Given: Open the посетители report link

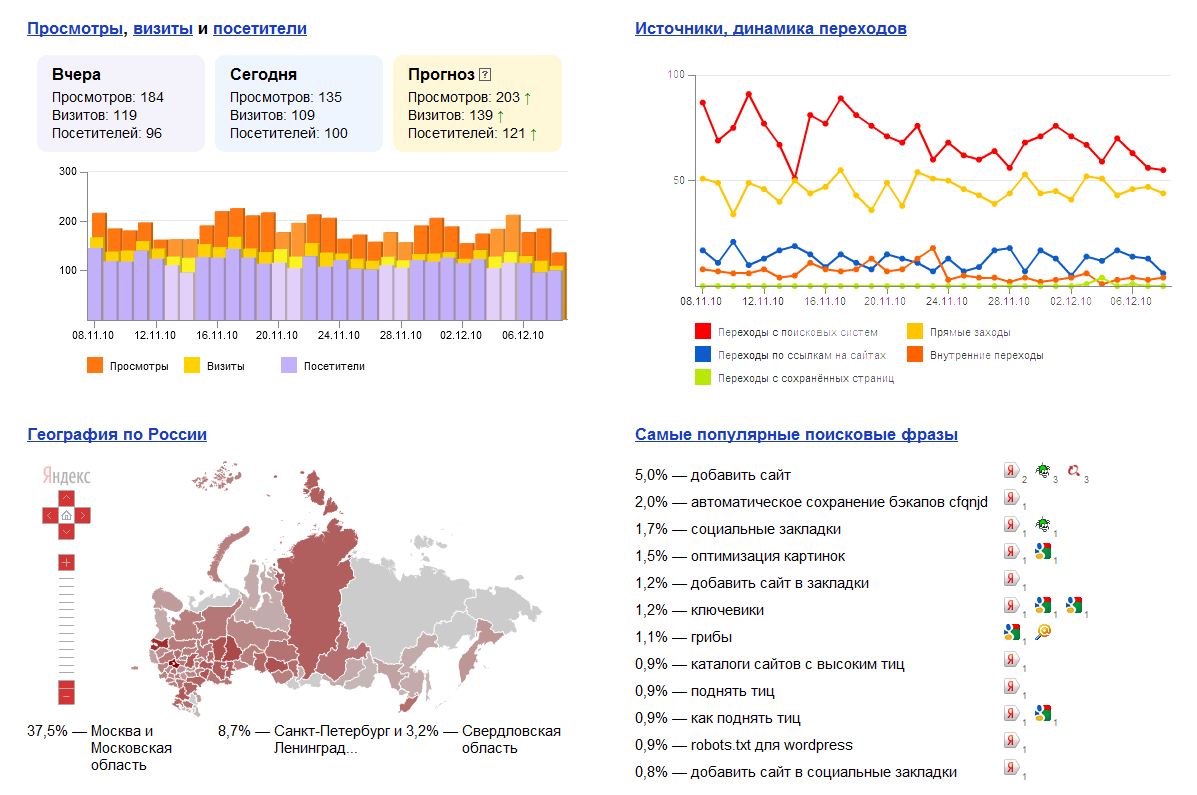Looking at the screenshot, I should [x=260, y=28].
